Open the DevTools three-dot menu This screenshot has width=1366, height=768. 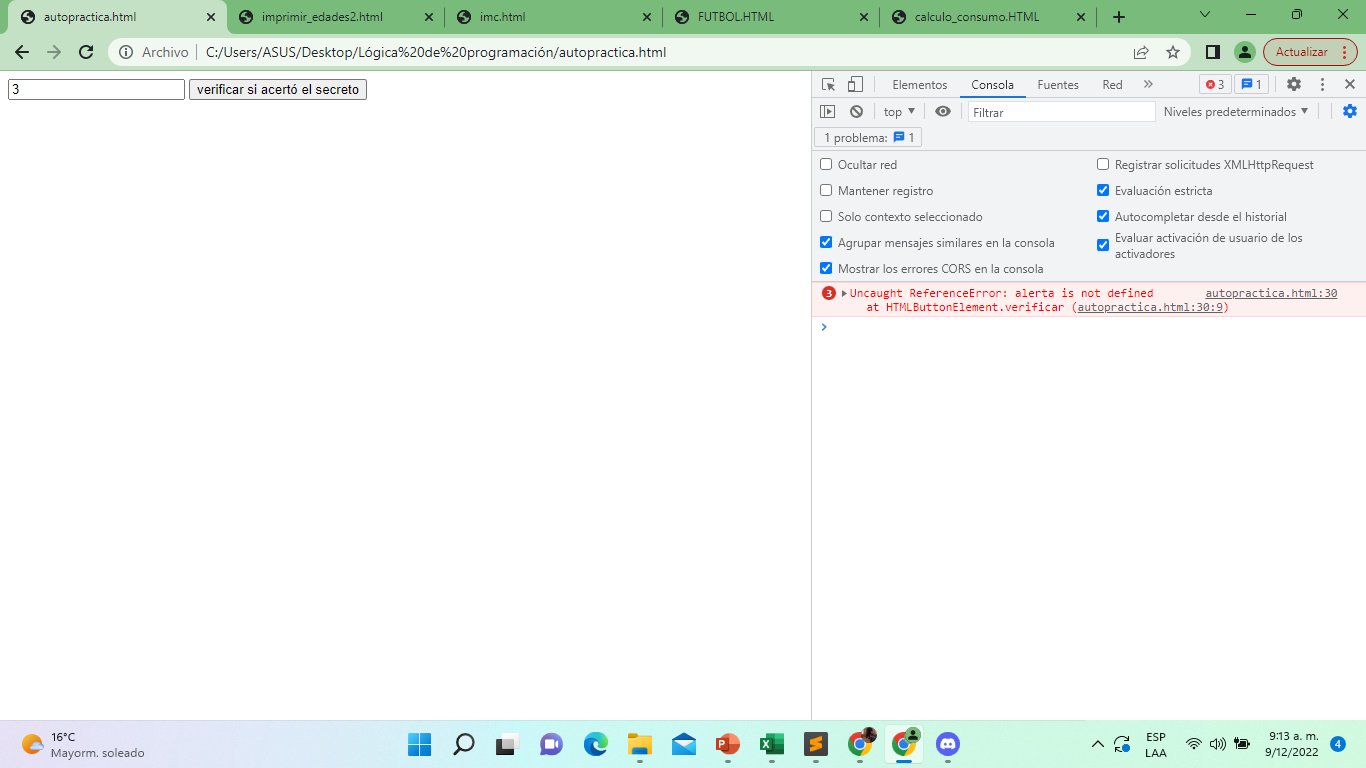[x=1322, y=85]
